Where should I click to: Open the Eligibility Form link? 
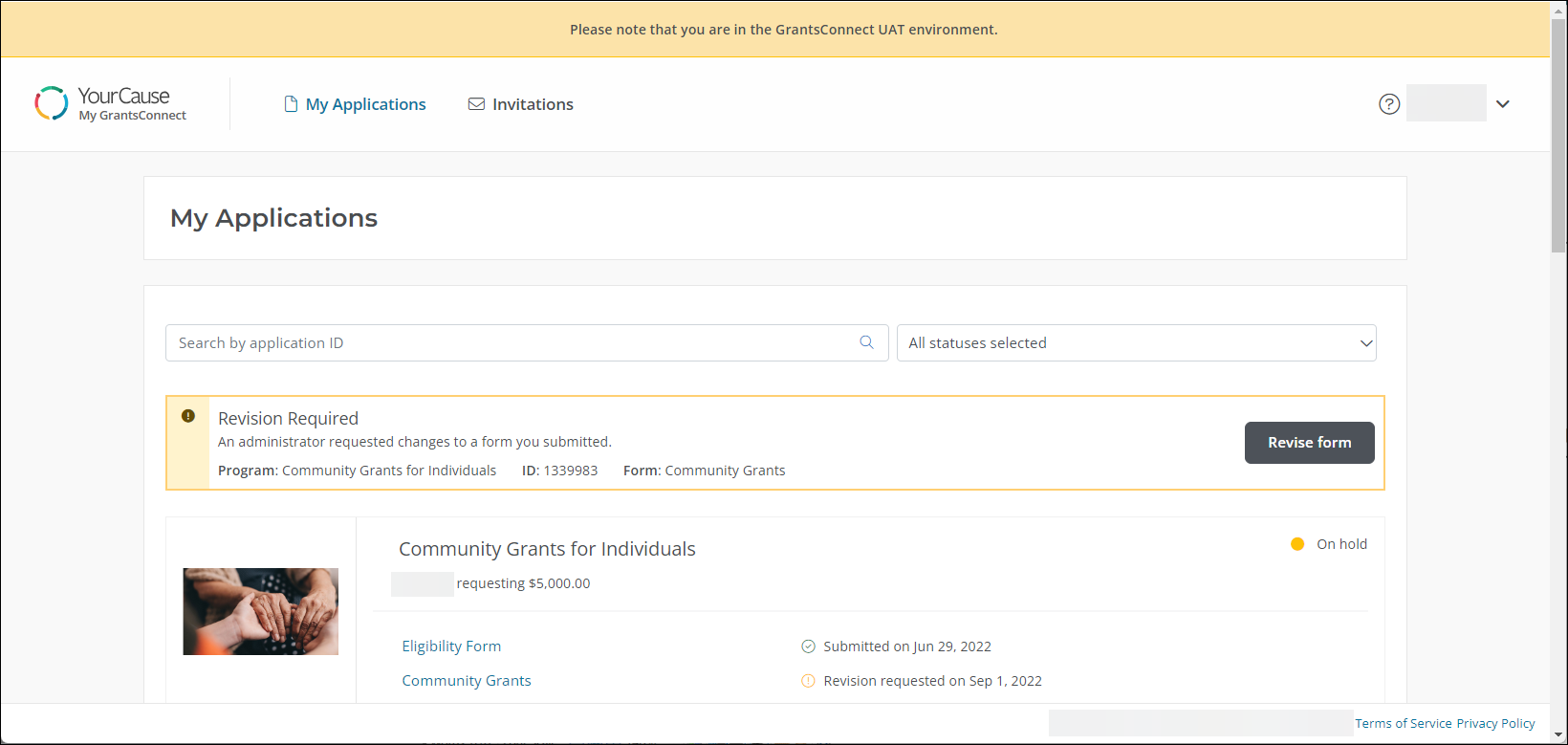tap(451, 646)
